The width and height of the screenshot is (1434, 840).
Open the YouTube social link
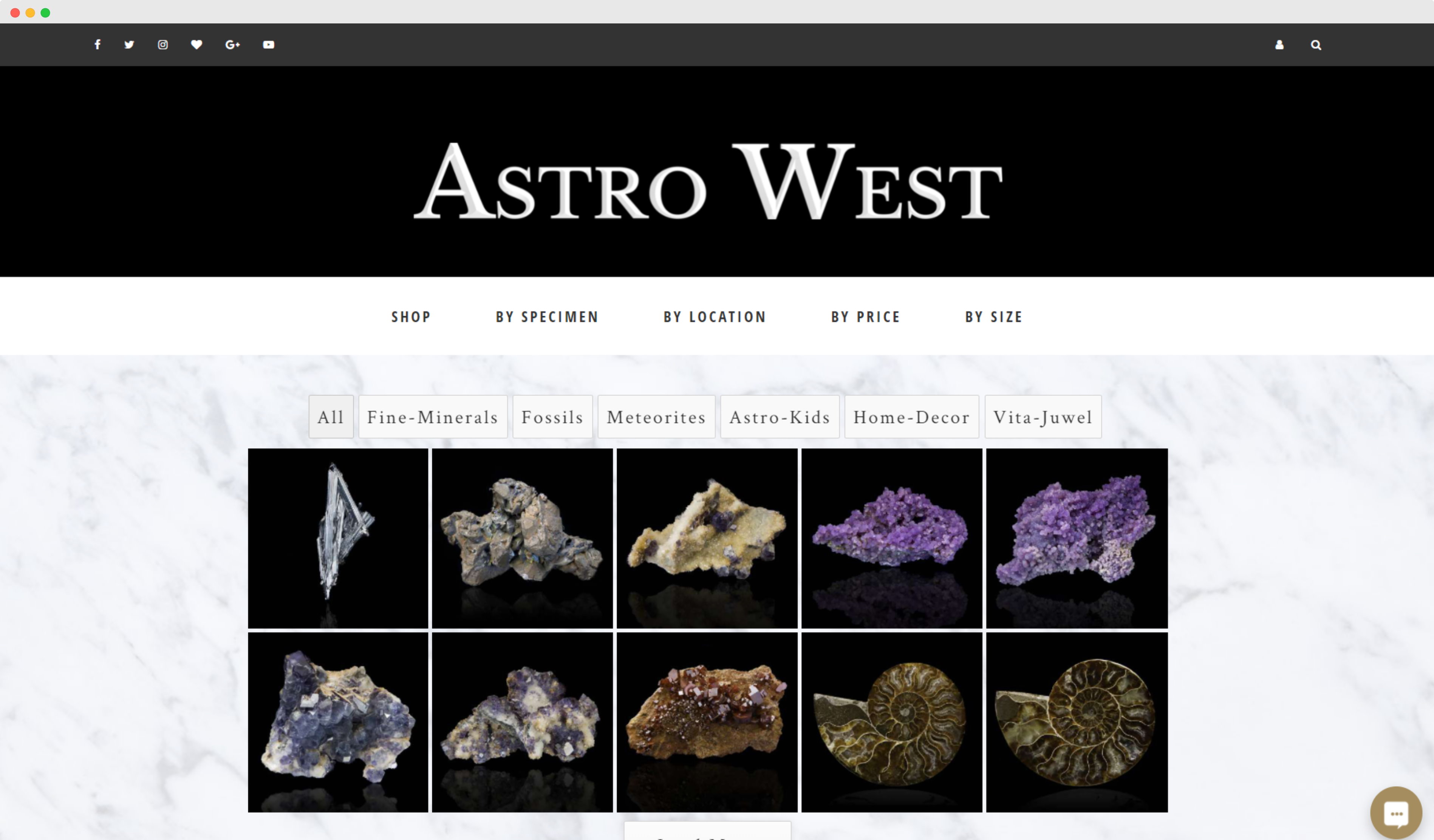(x=269, y=44)
